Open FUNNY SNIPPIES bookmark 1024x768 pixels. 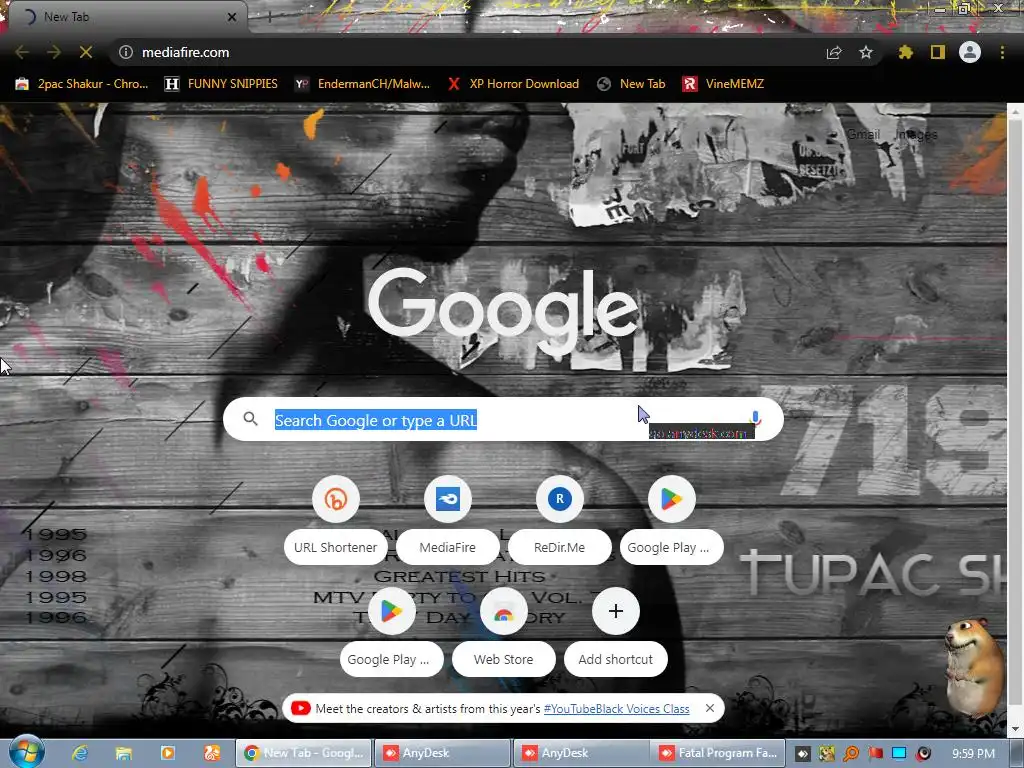tap(221, 84)
